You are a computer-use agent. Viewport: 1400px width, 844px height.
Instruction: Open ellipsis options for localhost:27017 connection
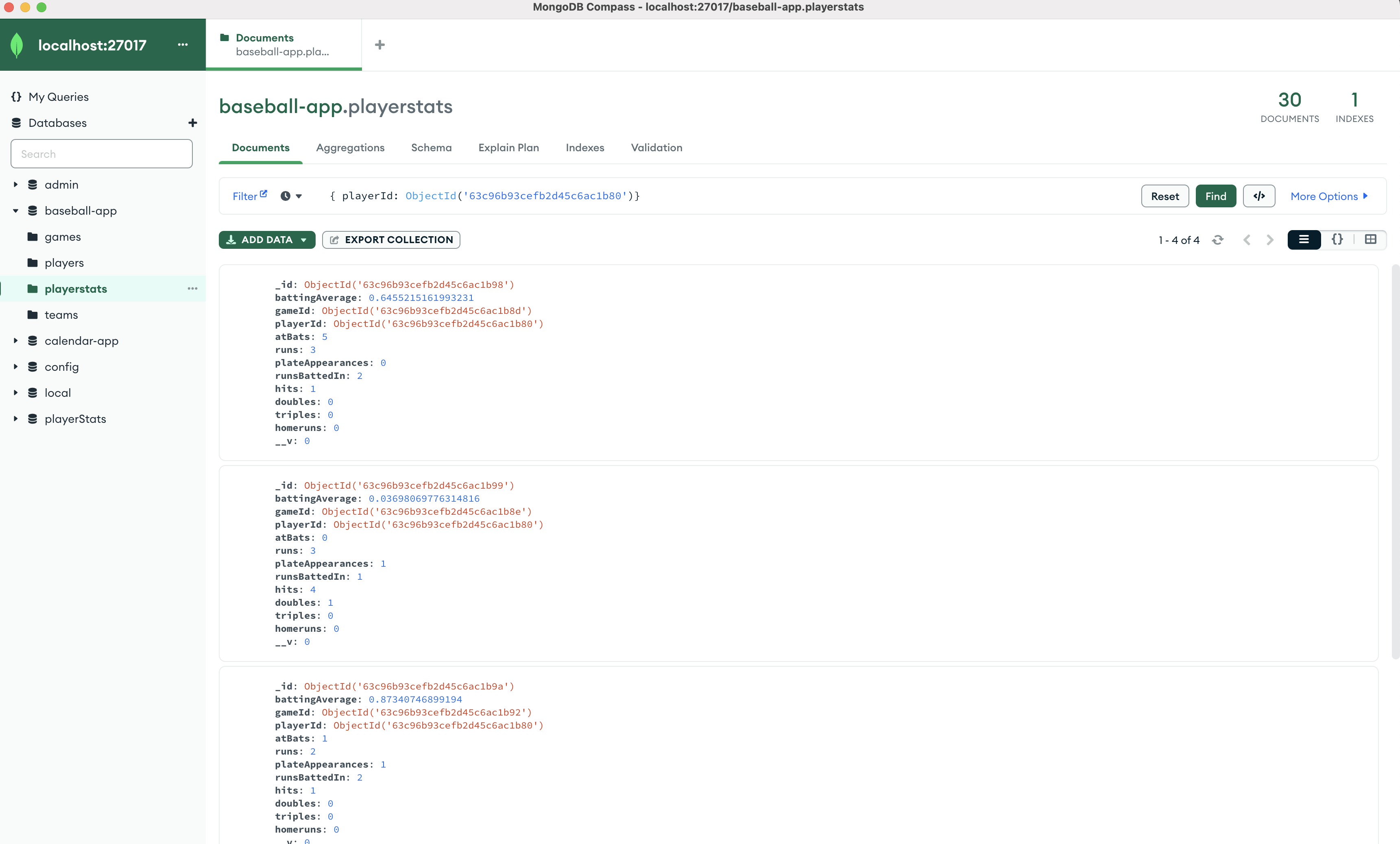[182, 45]
